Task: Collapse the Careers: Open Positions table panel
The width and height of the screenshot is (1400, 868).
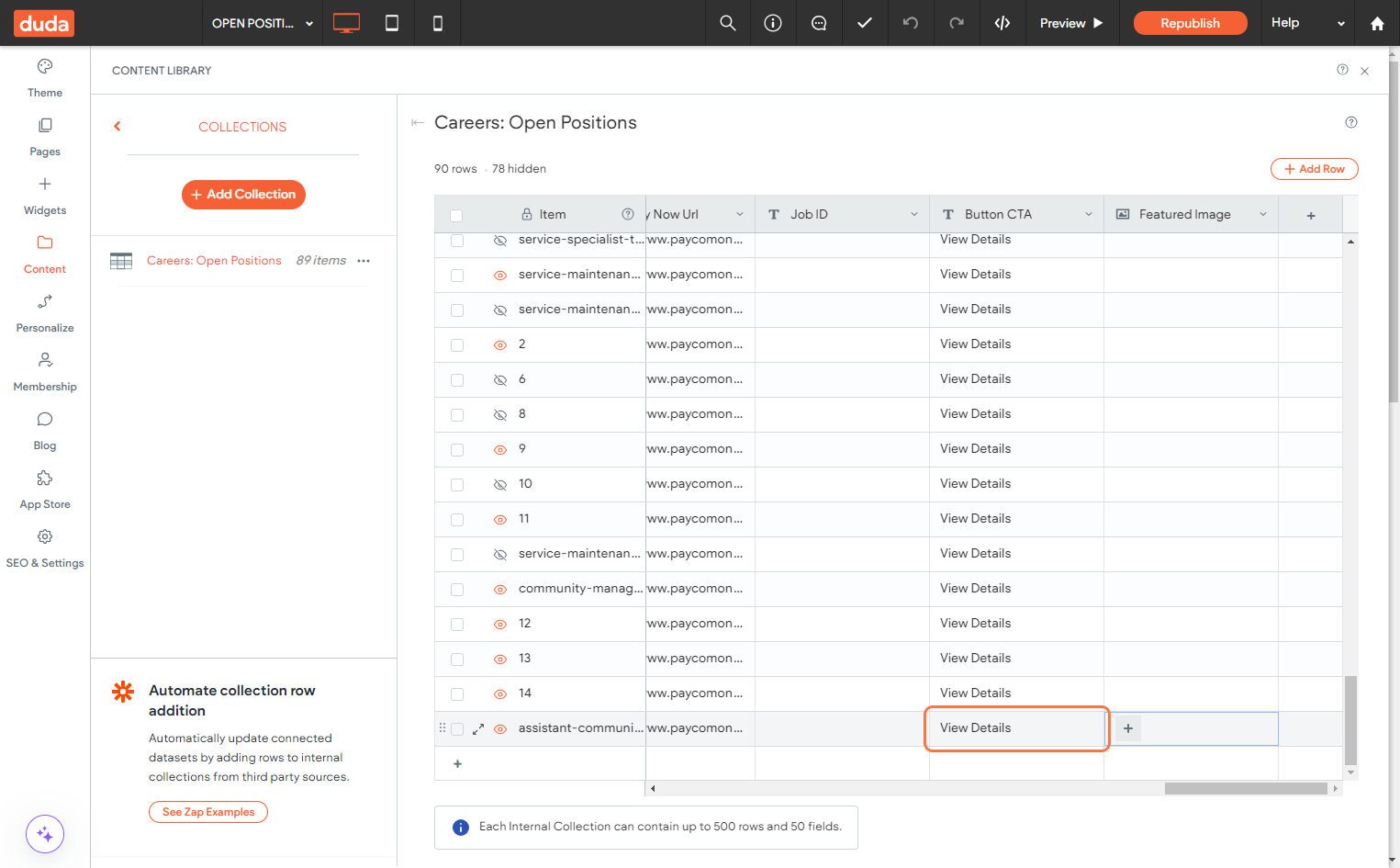Action: [418, 122]
